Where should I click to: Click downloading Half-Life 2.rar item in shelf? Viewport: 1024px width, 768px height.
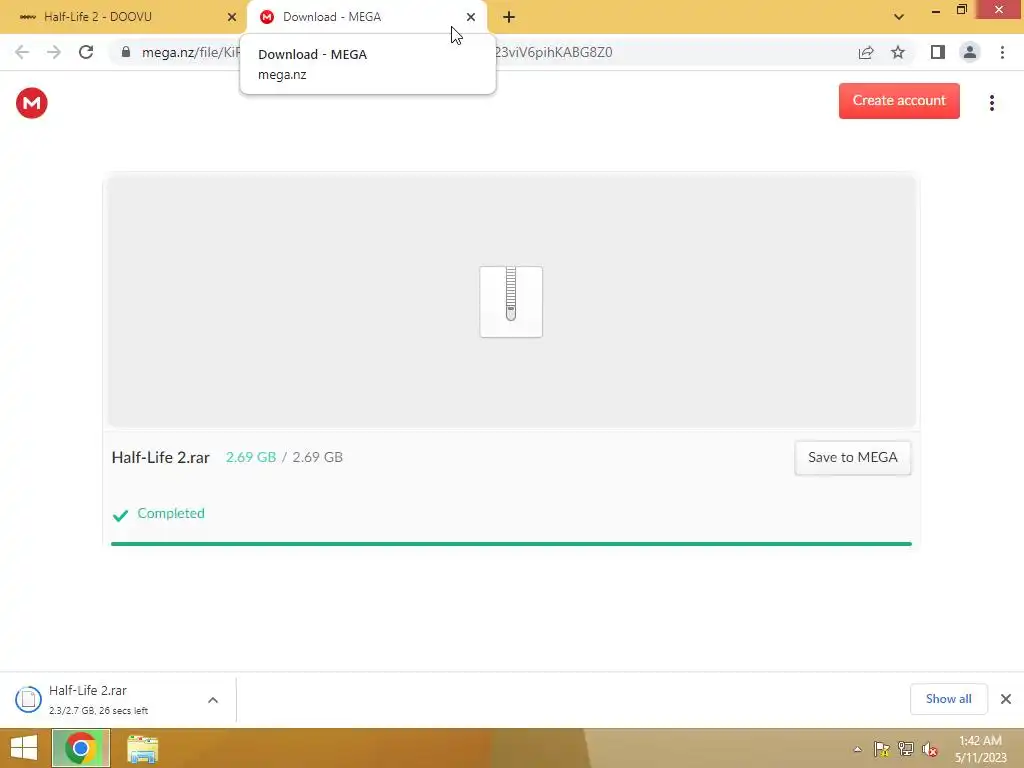coord(98,699)
